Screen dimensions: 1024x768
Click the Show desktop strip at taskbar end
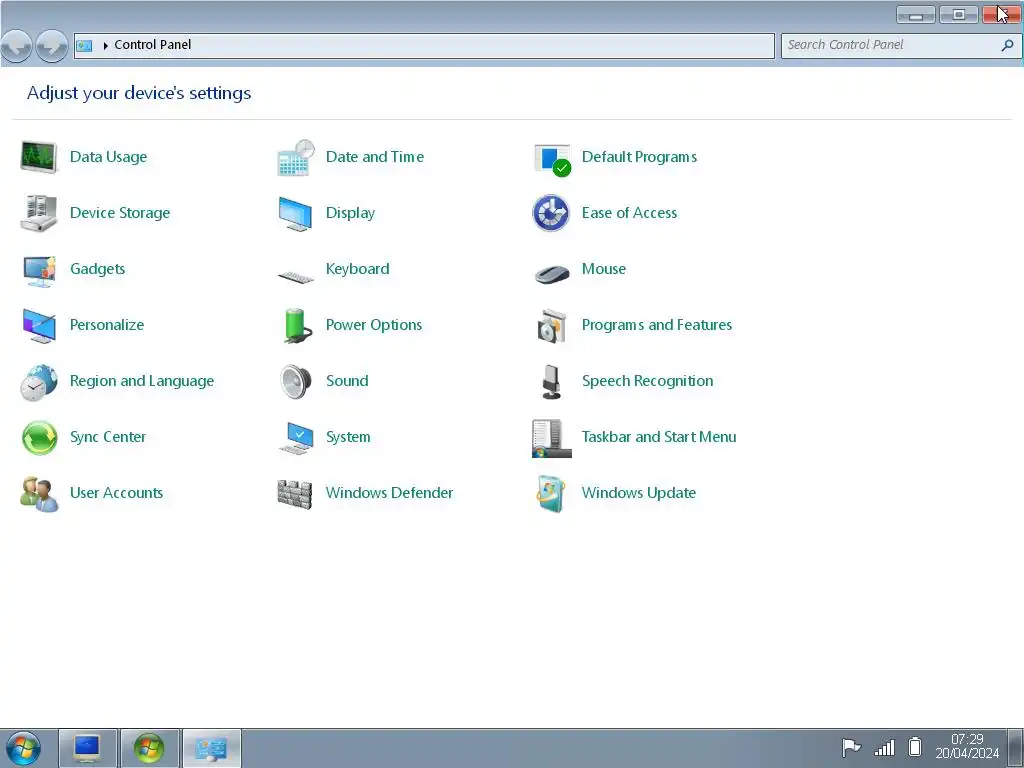[x=1016, y=748]
